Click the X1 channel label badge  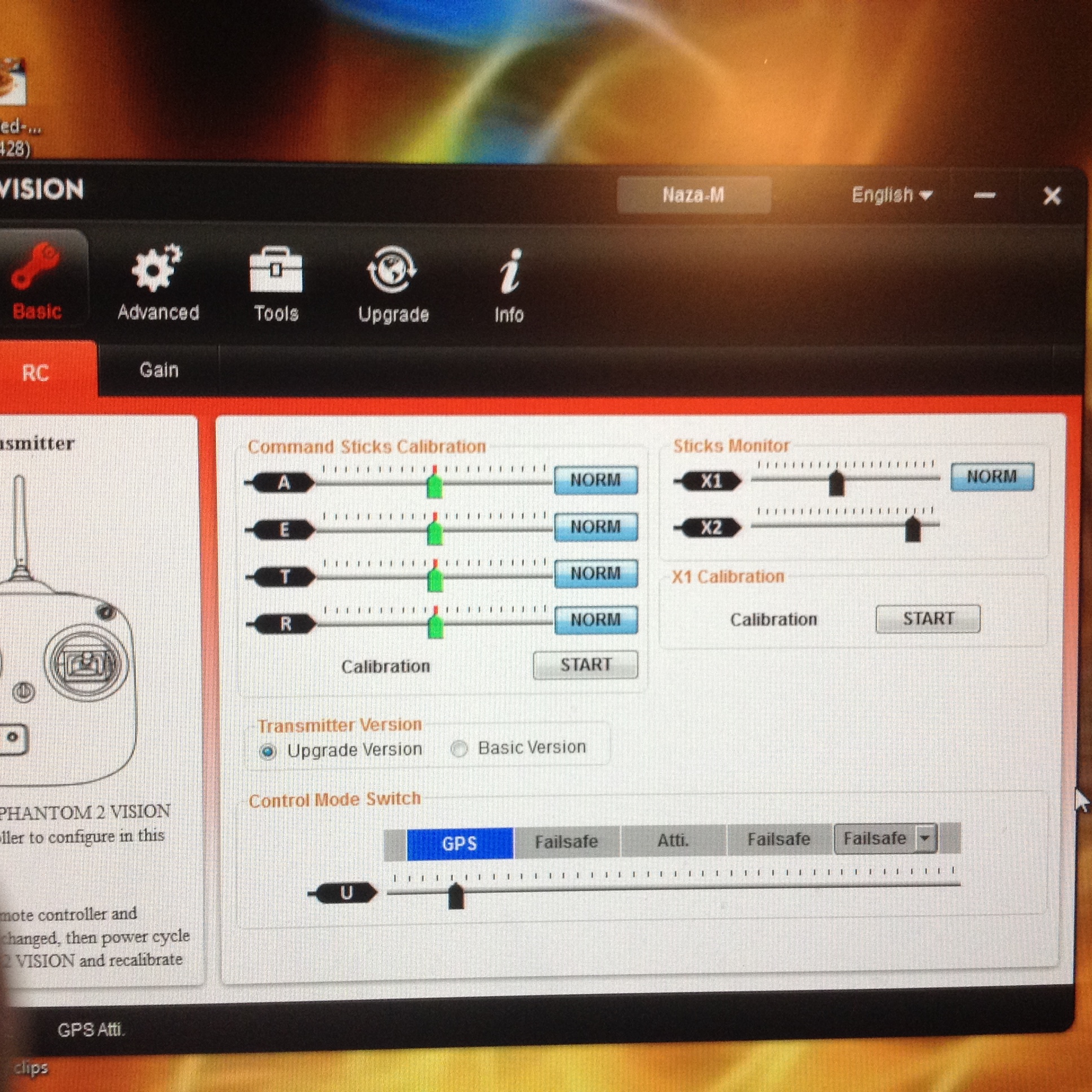pos(711,481)
